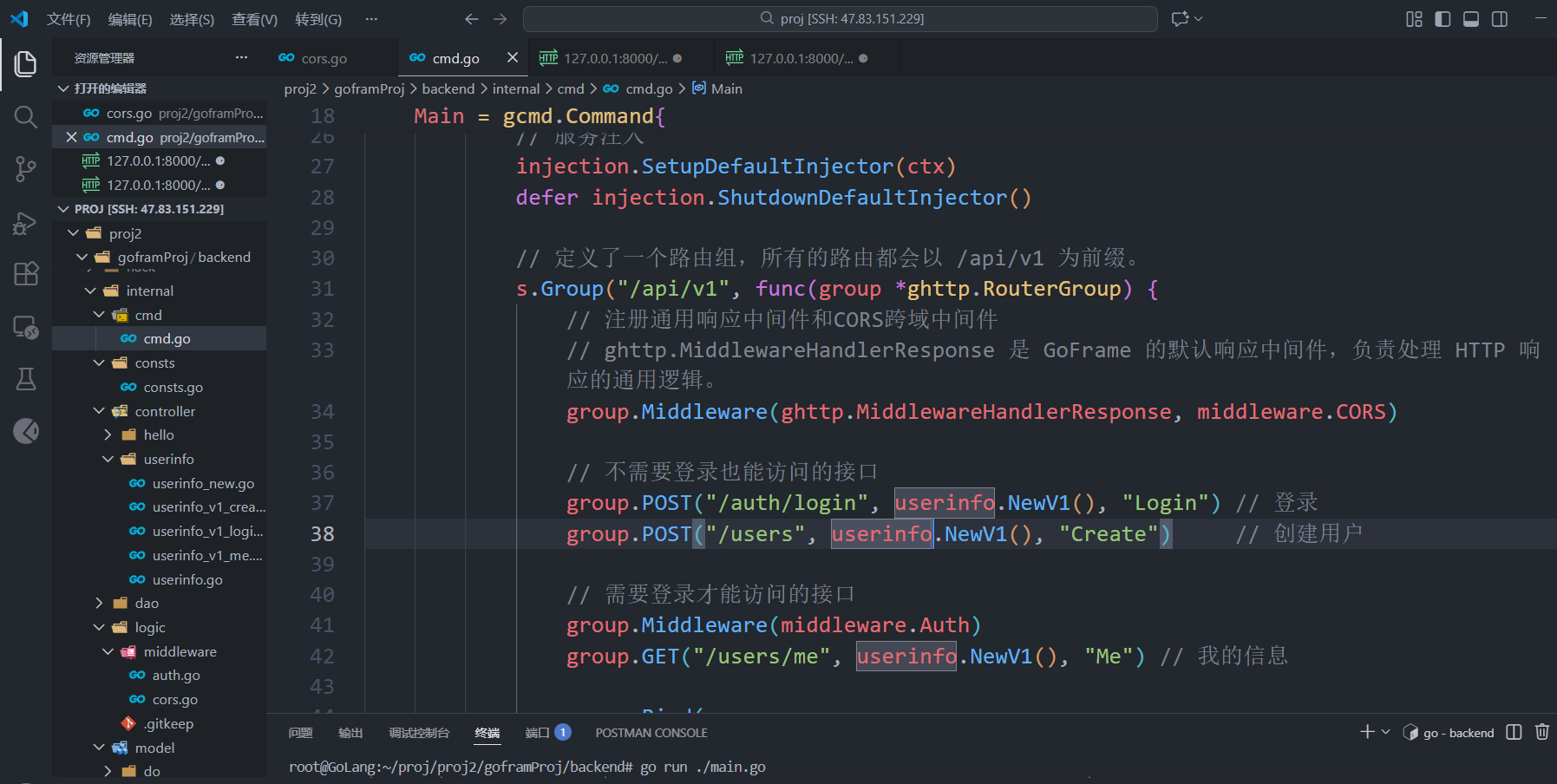The width and height of the screenshot is (1557, 784).
Task: Open Source Control view in activity bar
Action: pos(26,169)
